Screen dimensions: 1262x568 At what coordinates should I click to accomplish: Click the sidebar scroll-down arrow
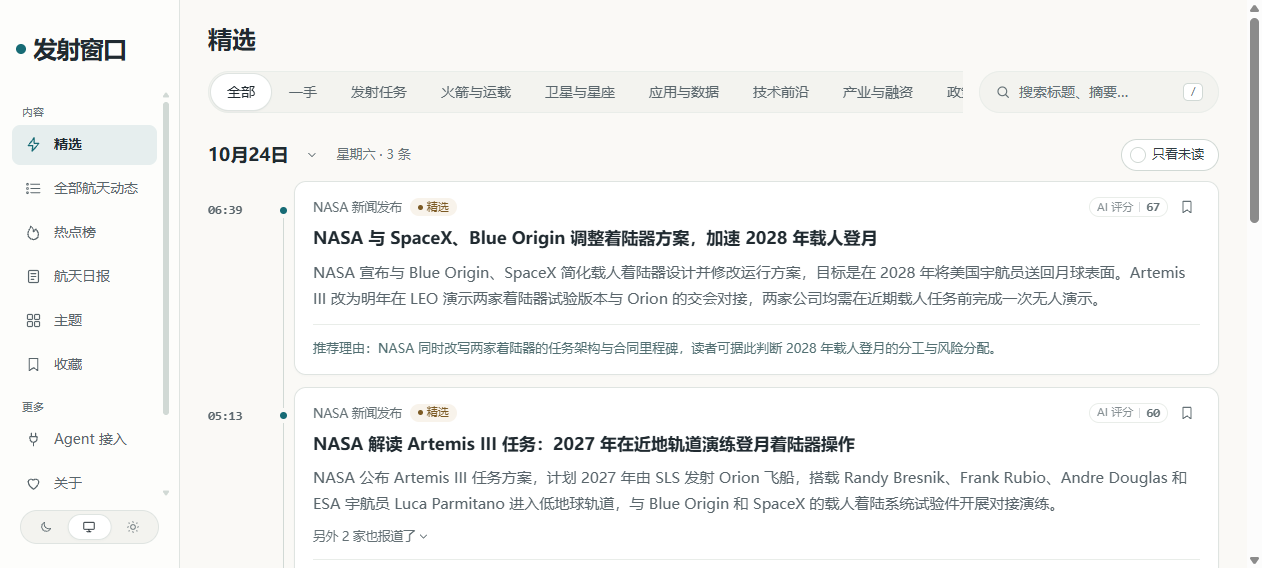pyautogui.click(x=166, y=493)
